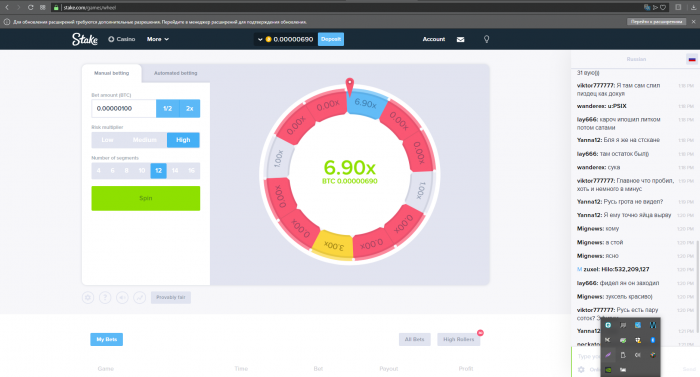Click the Windows Defender shield tray icon
Image resolution: width=700 pixels, height=377 pixels.
pos(638,340)
